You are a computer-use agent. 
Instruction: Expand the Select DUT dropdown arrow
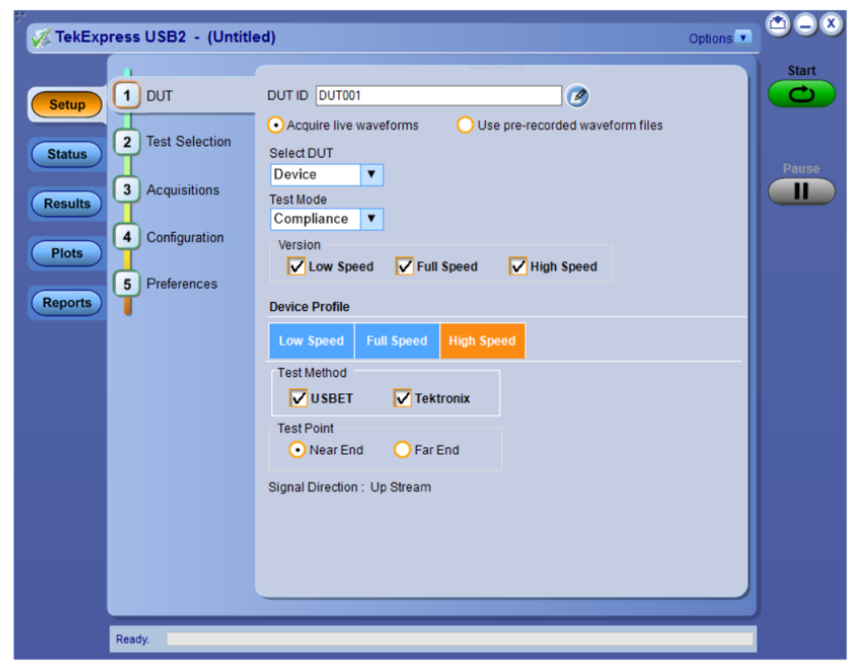click(x=371, y=175)
